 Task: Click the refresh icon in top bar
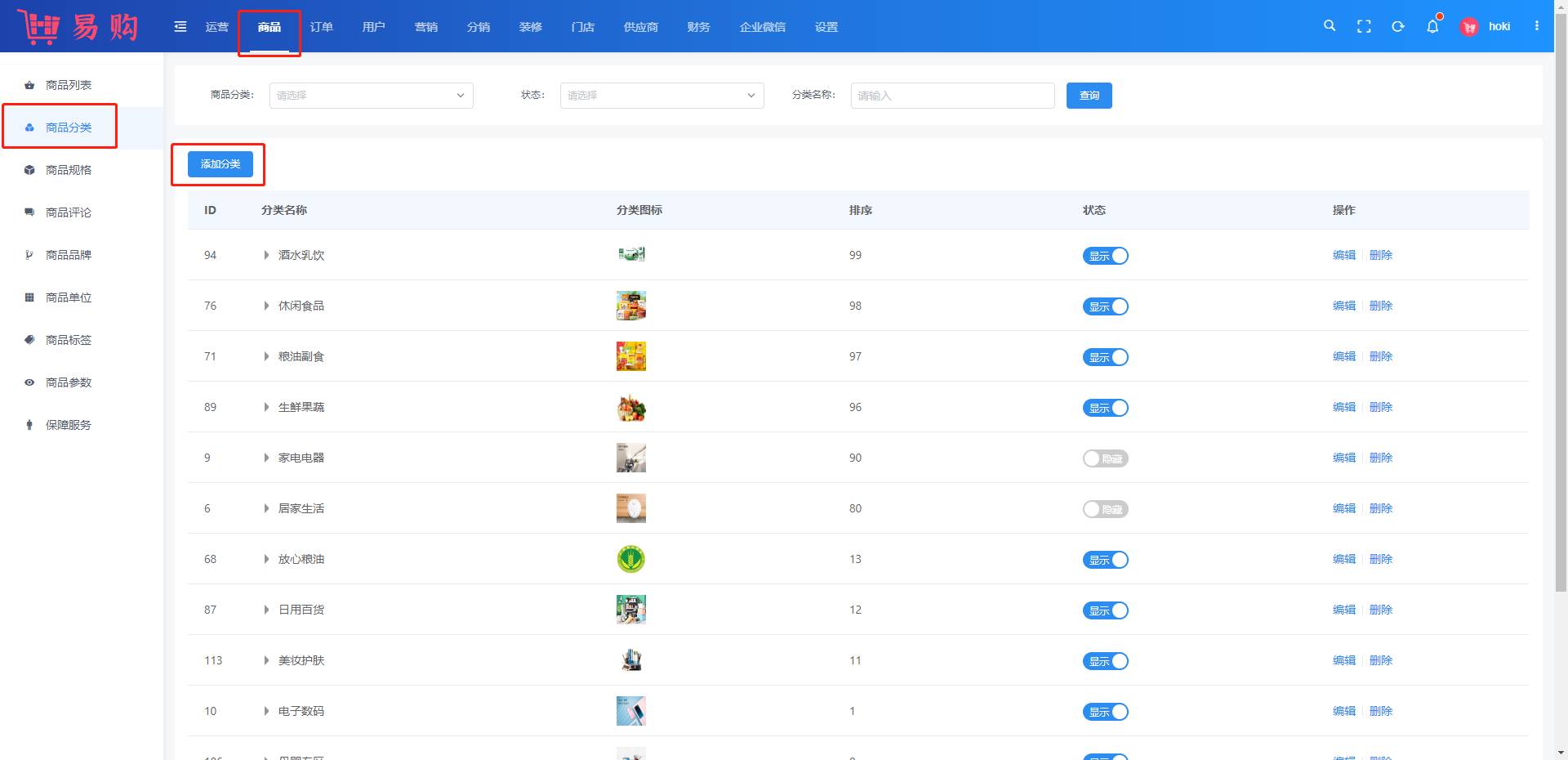point(1398,26)
